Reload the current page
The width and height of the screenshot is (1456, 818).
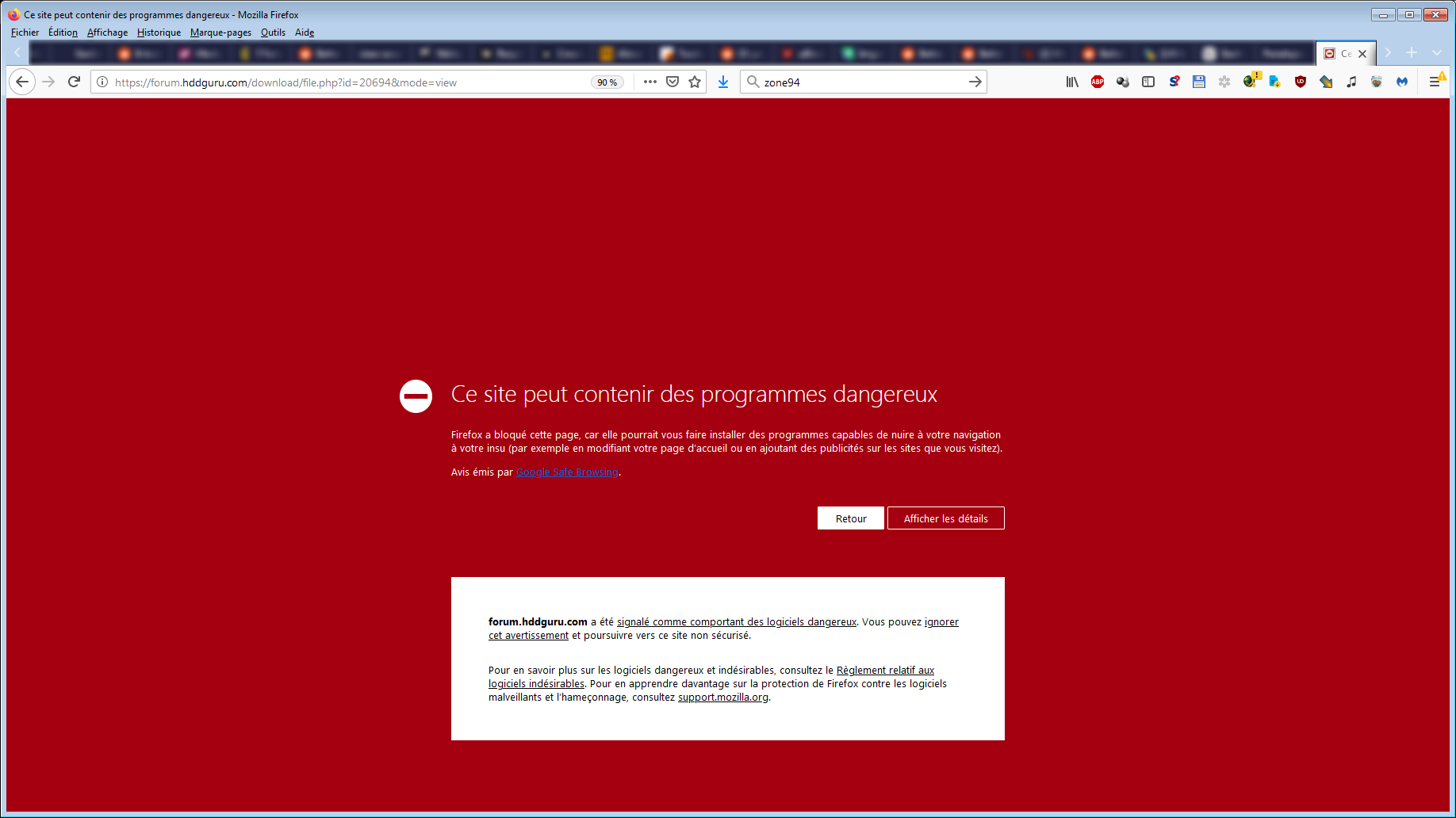(75, 82)
